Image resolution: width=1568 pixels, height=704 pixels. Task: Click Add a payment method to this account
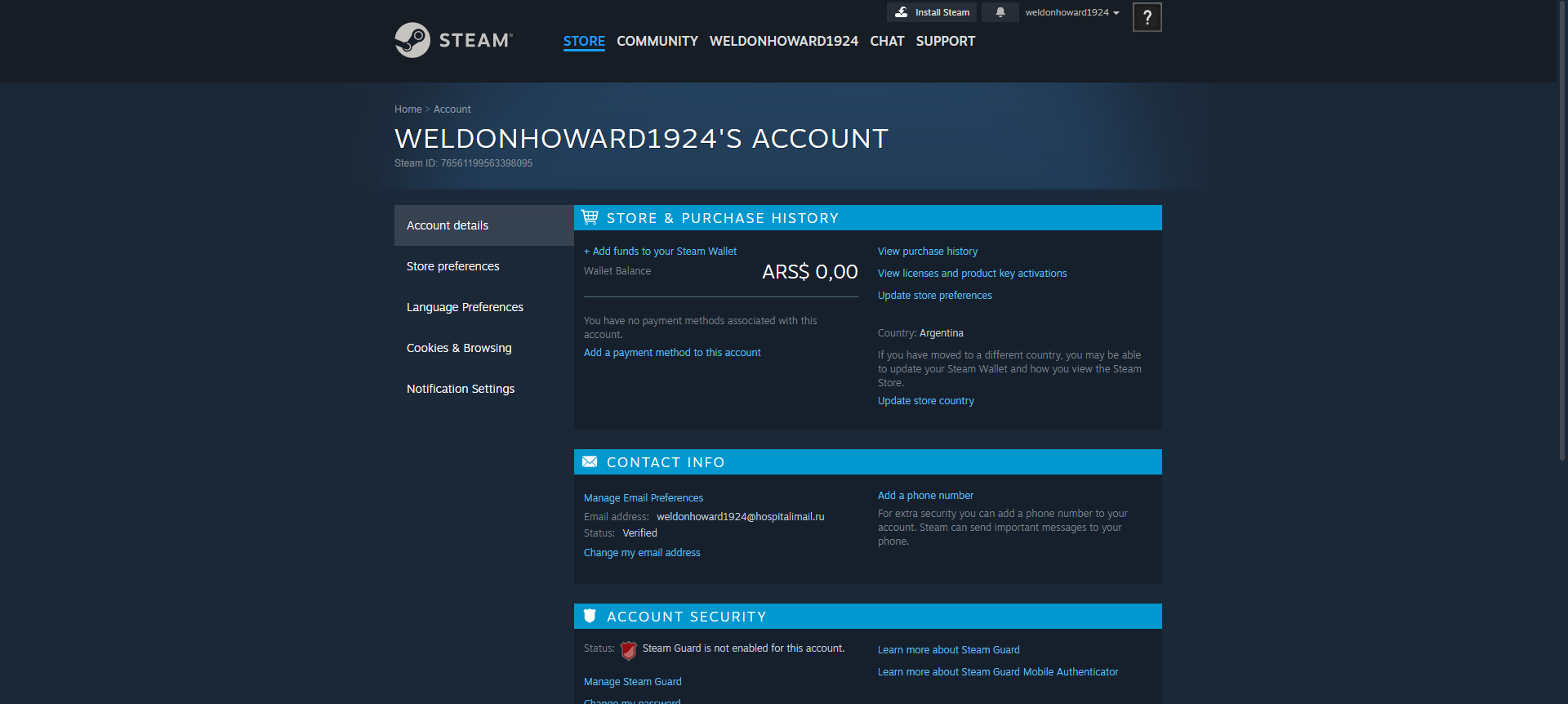click(x=672, y=353)
